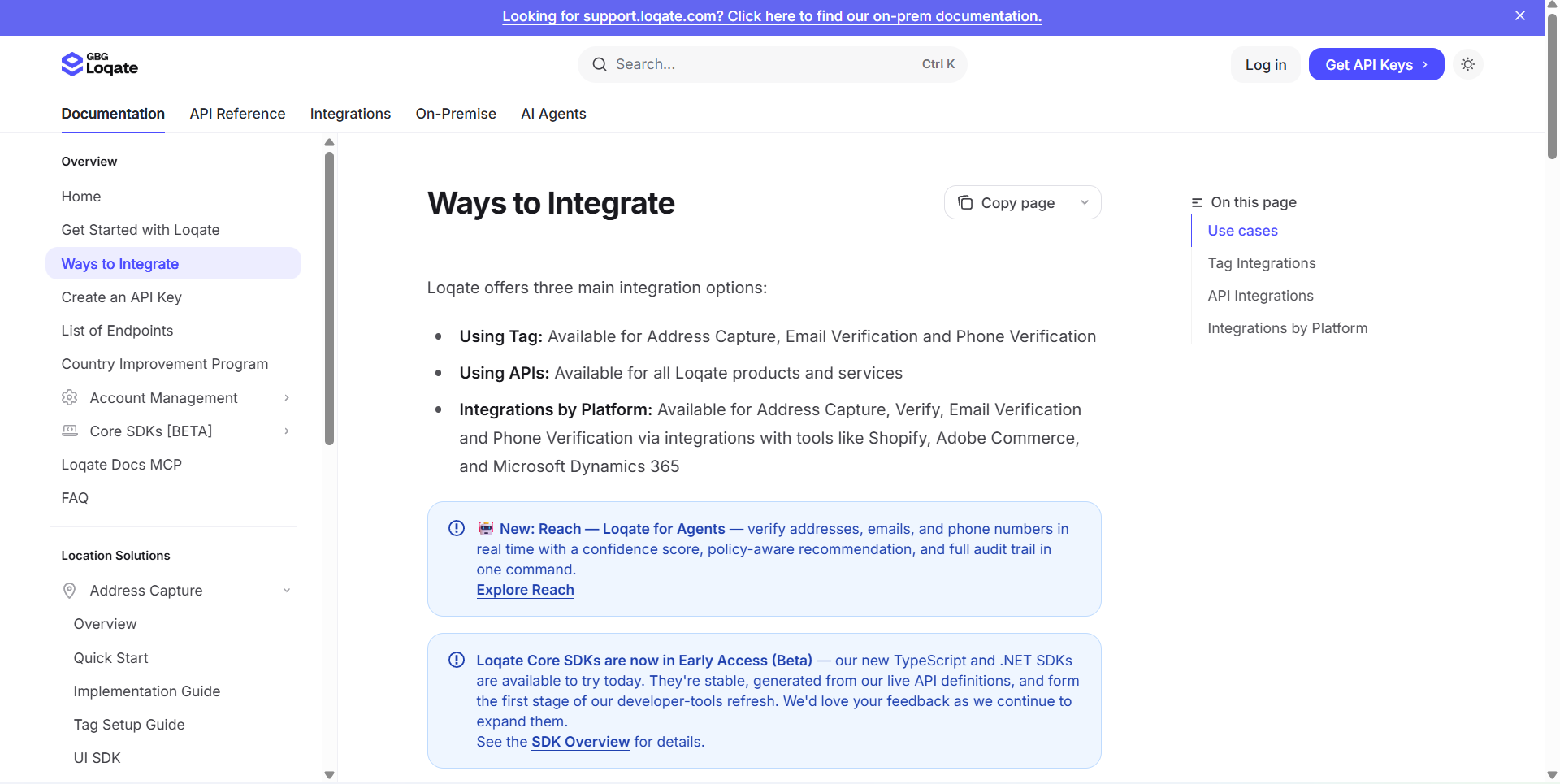Click the Ctrl K shortcut hint

938,64
